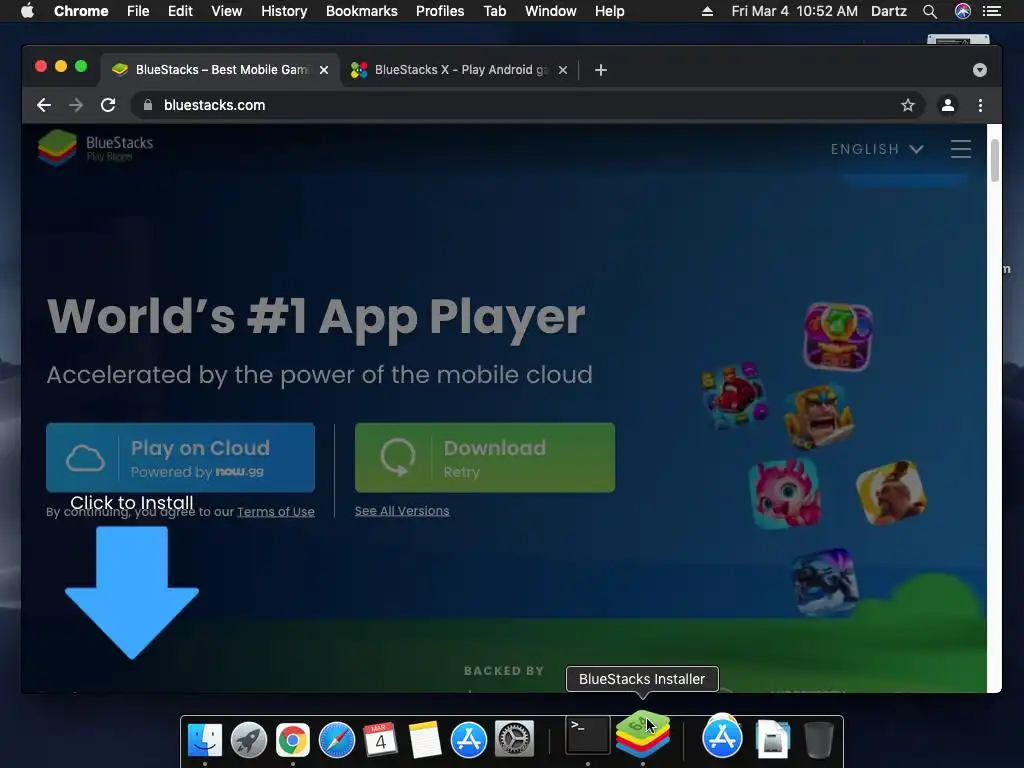View site info via the lock icon
Image resolution: width=1024 pixels, height=768 pixels.
[x=148, y=105]
